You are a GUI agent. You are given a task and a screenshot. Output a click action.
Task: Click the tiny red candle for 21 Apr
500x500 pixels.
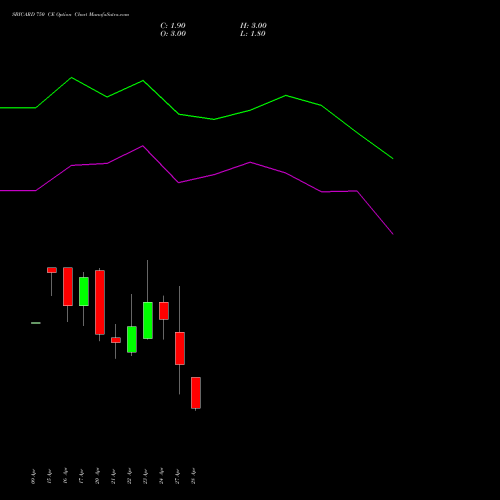(116, 340)
